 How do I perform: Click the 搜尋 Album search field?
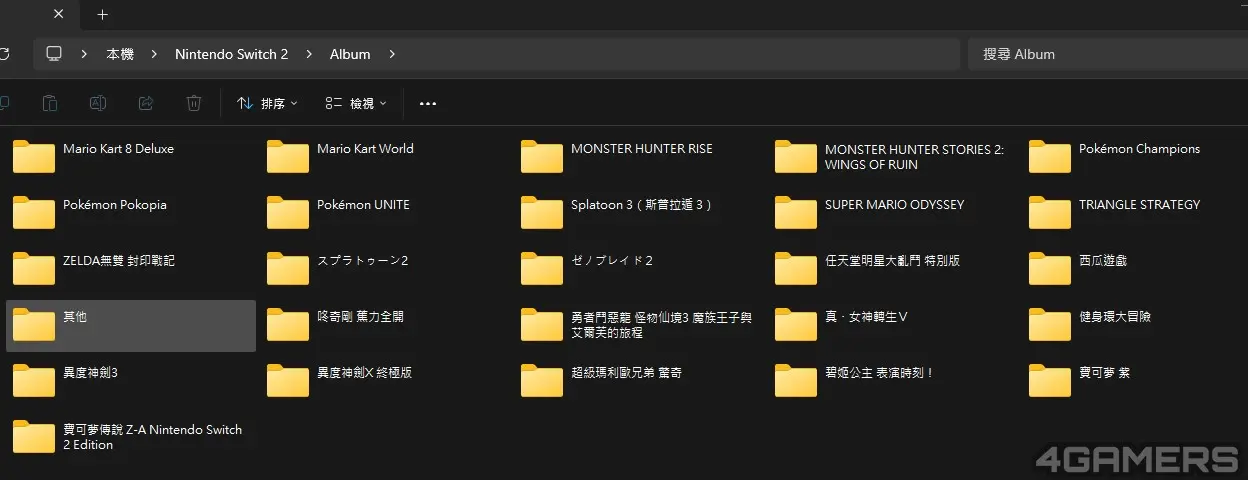coord(1107,54)
